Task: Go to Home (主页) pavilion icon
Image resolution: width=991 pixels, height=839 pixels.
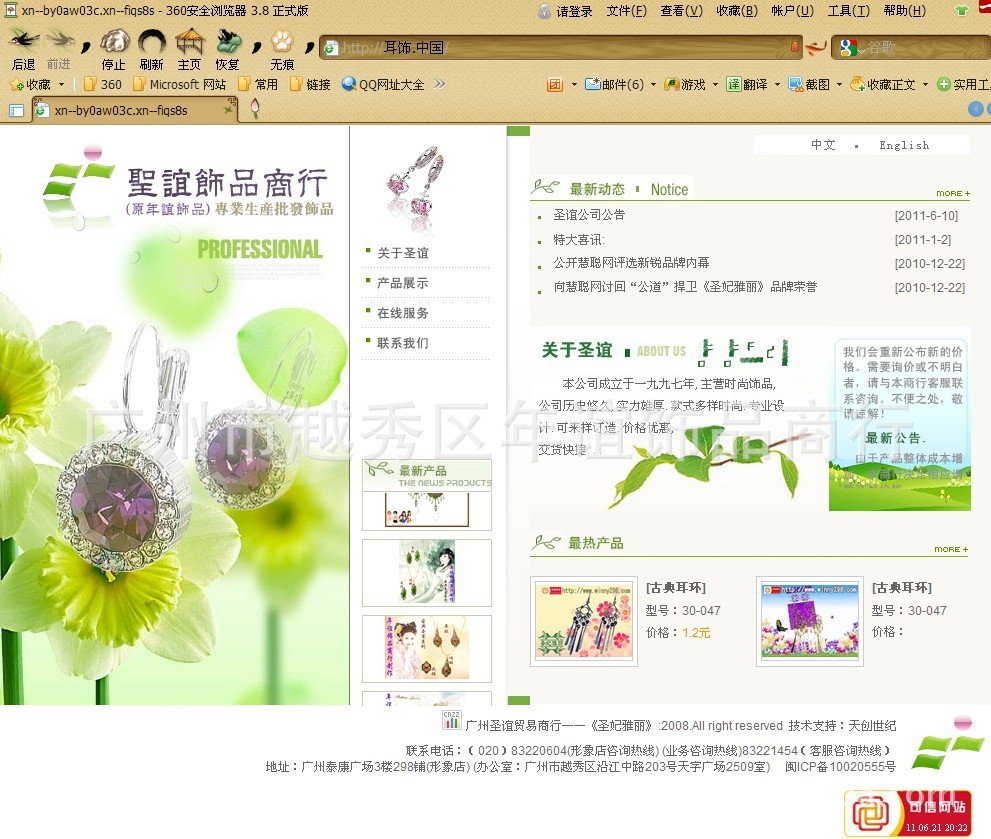Action: tap(189, 43)
